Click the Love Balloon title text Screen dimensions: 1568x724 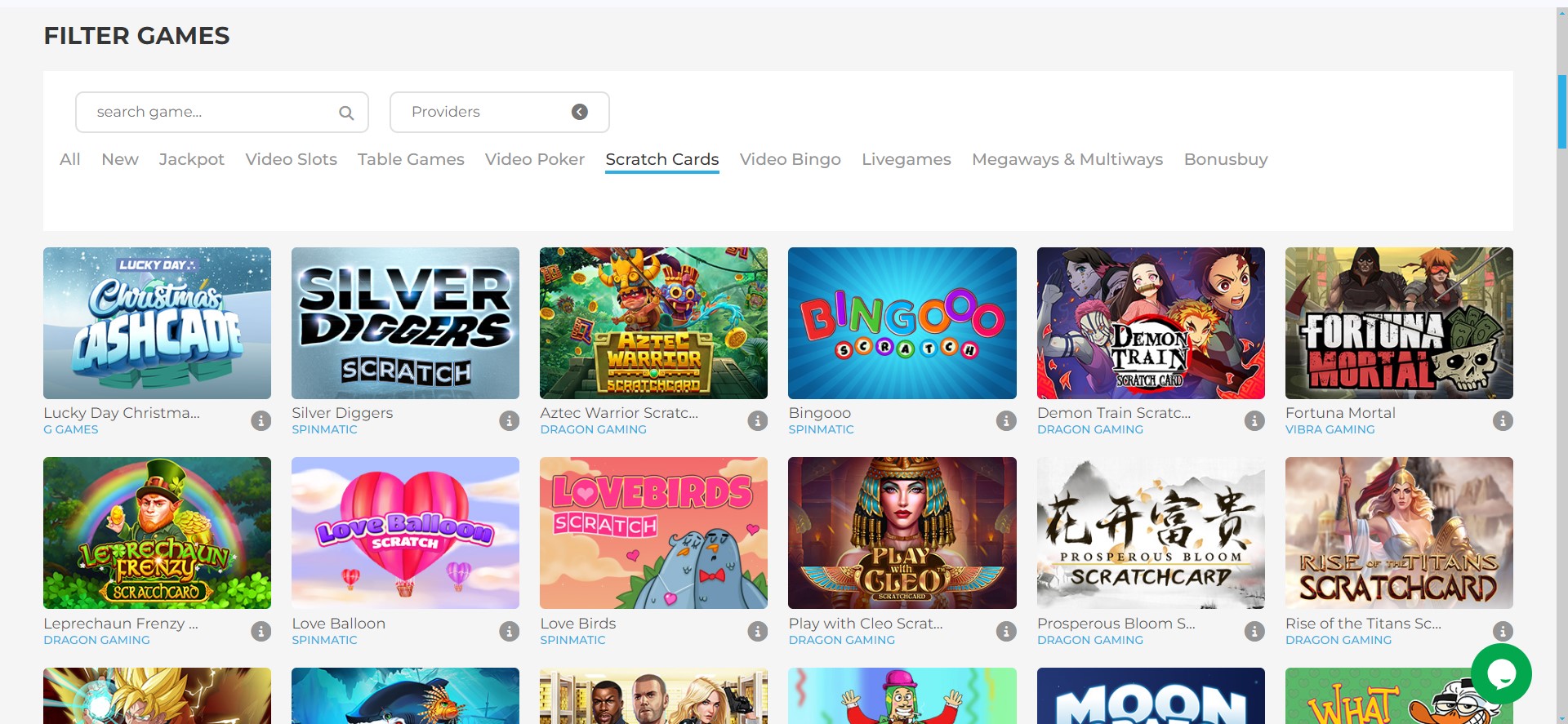click(338, 624)
